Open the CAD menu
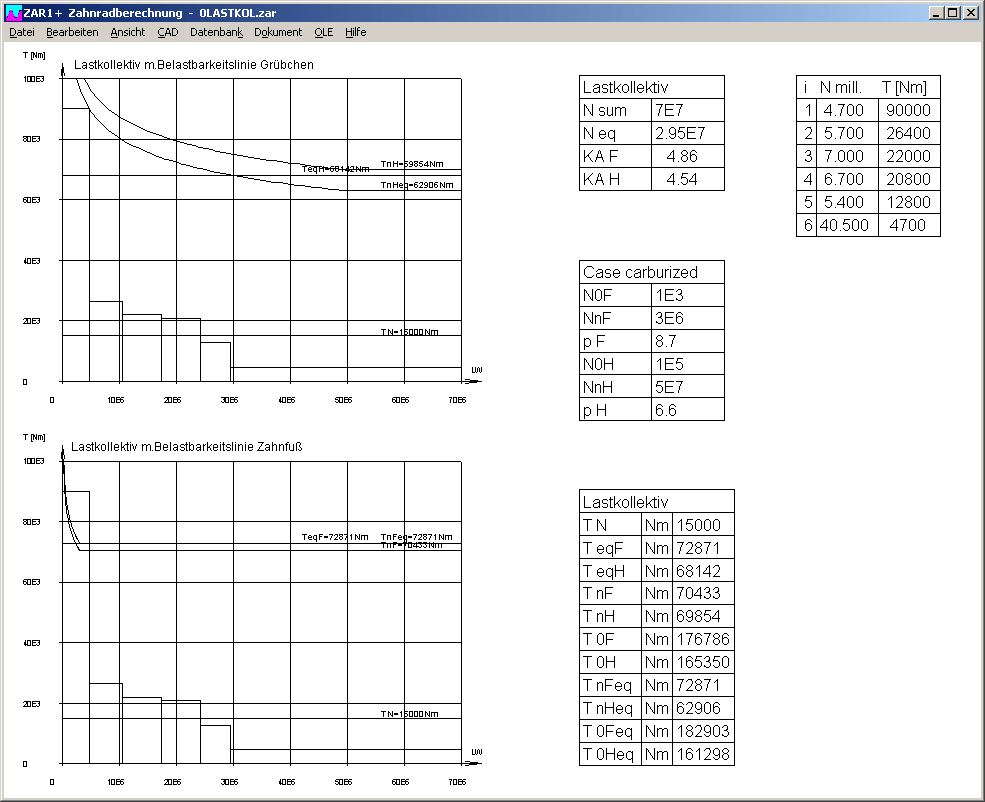The width and height of the screenshot is (985, 802). point(167,32)
